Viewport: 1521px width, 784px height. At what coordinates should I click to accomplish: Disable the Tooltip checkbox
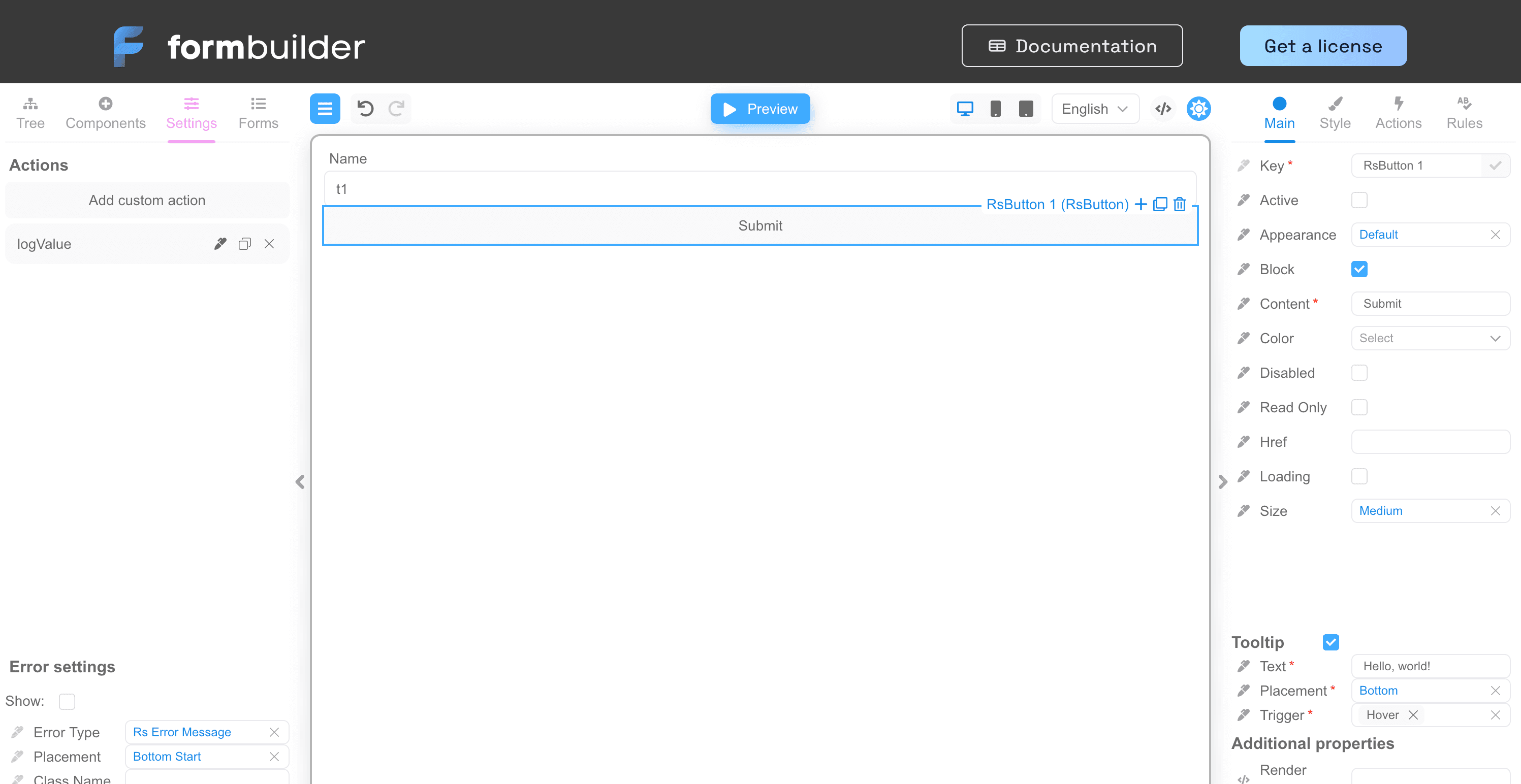(1330, 642)
